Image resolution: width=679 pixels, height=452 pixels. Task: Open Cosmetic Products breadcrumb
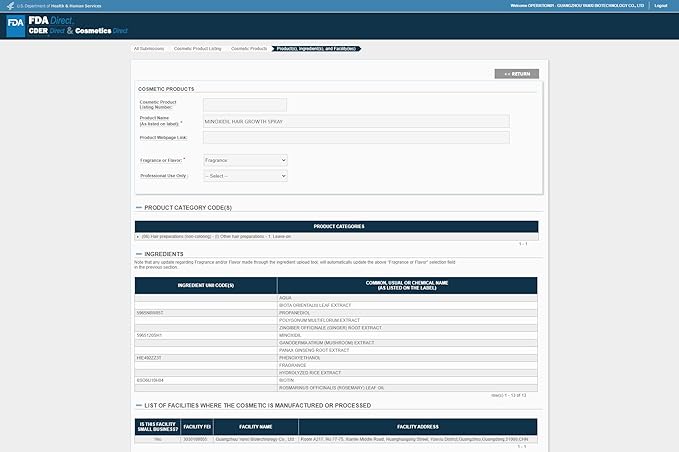tap(249, 48)
